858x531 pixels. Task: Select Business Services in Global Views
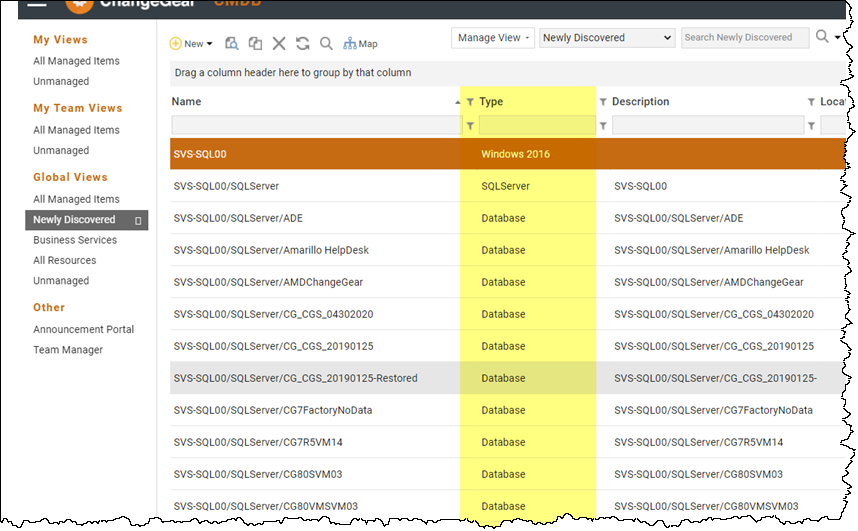[x=75, y=240]
